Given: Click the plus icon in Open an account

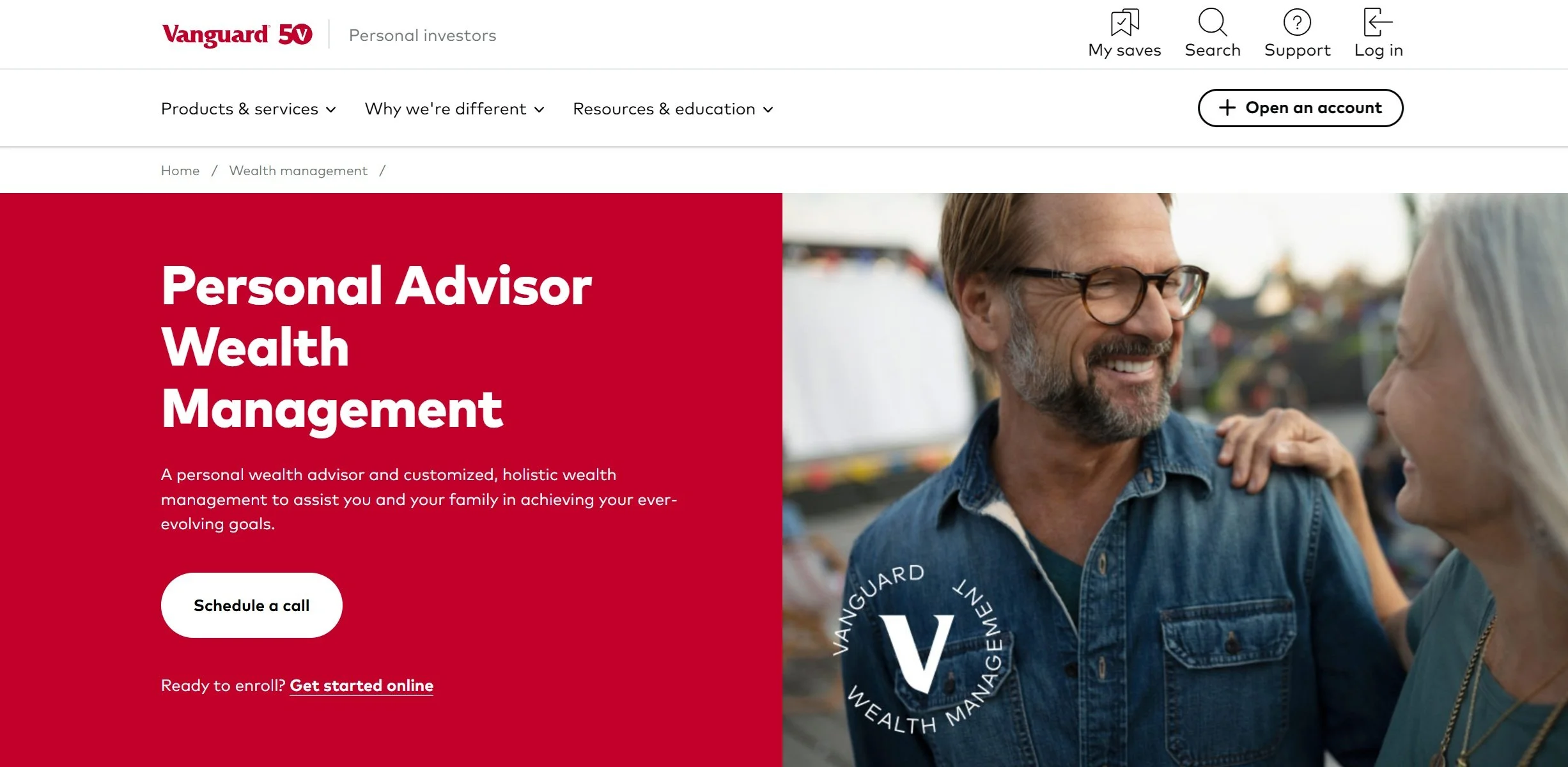Looking at the screenshot, I should point(1227,107).
